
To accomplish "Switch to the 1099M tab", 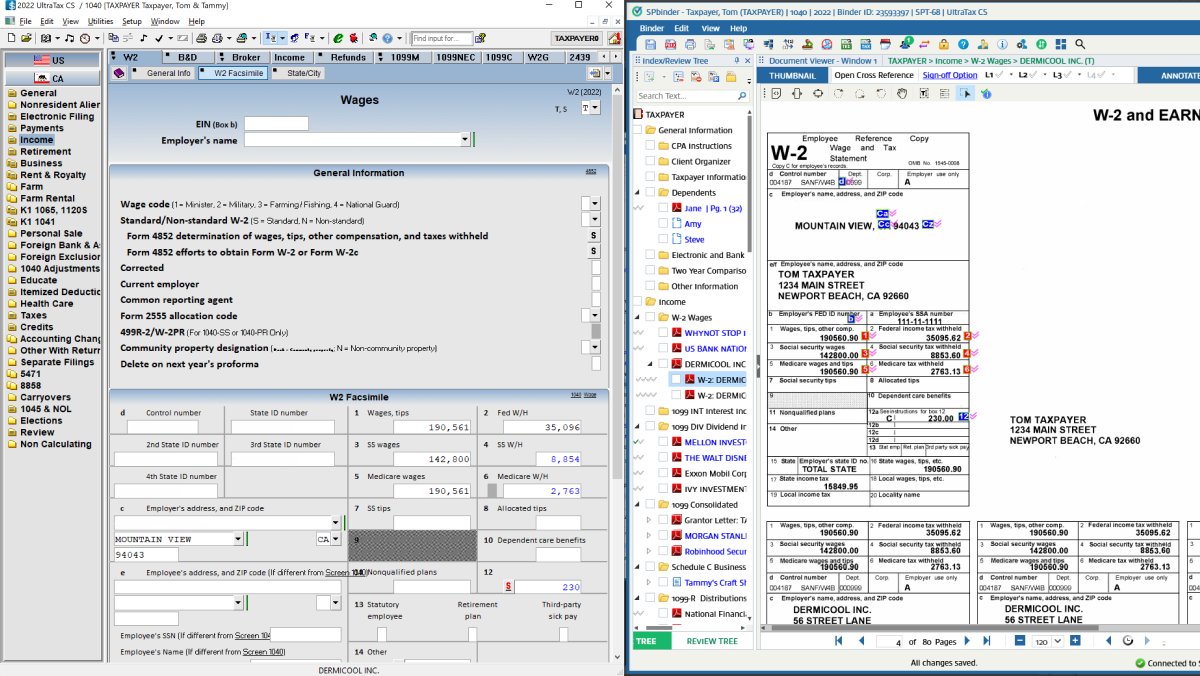I will 404,57.
